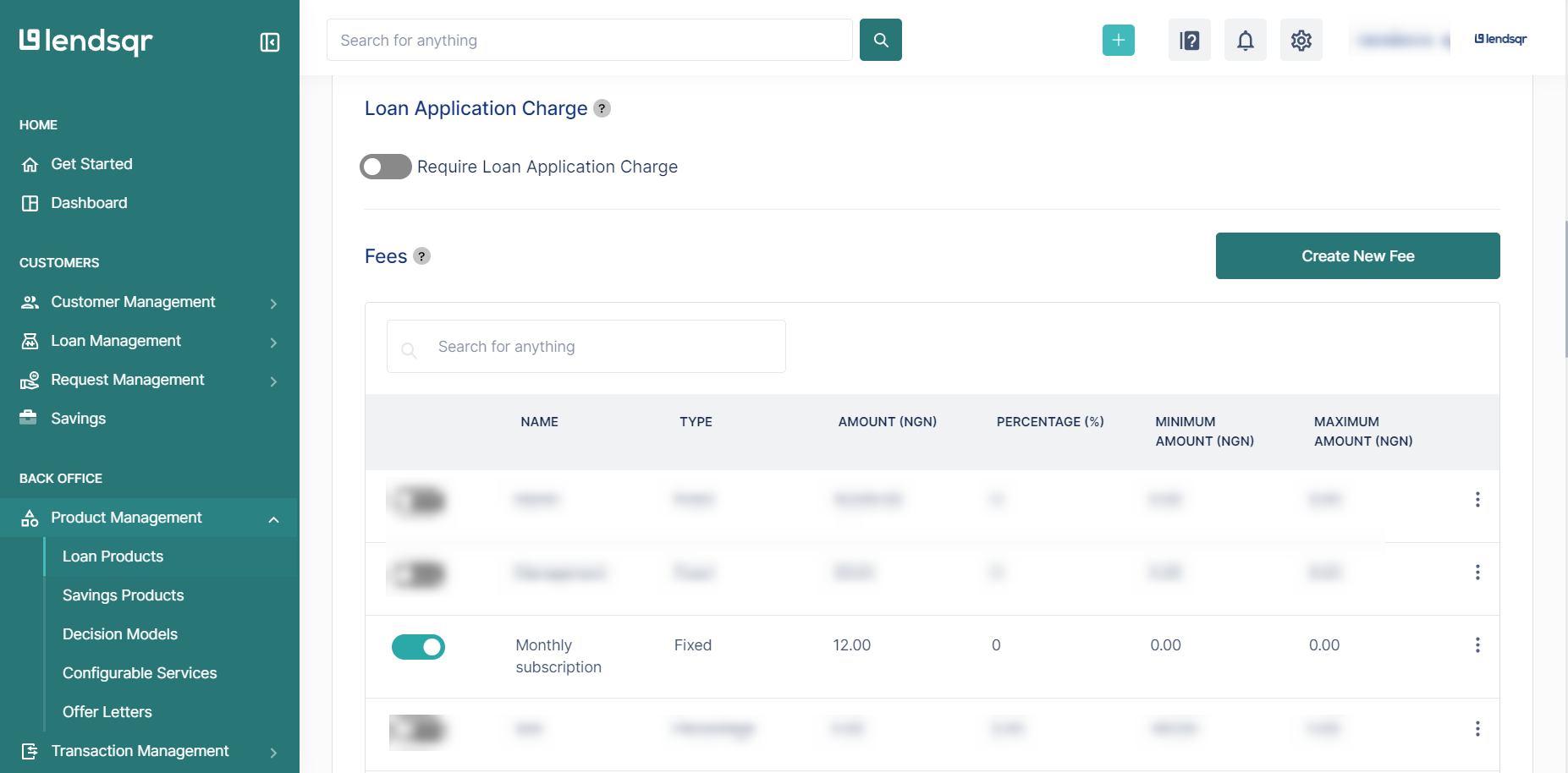Click the top Search for anything field
This screenshot has width=1568, height=773.
coord(589,40)
